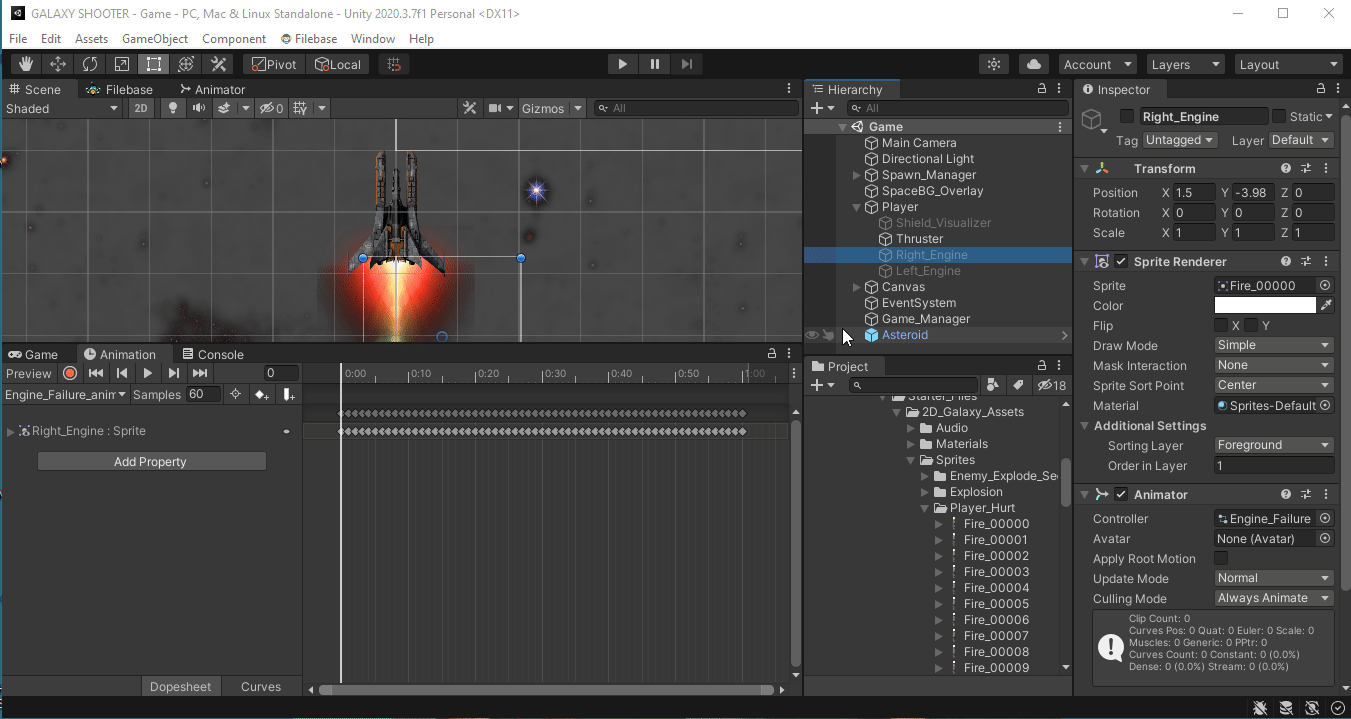Toggle Static checkbox
This screenshot has height=719, width=1351.
point(1279,117)
